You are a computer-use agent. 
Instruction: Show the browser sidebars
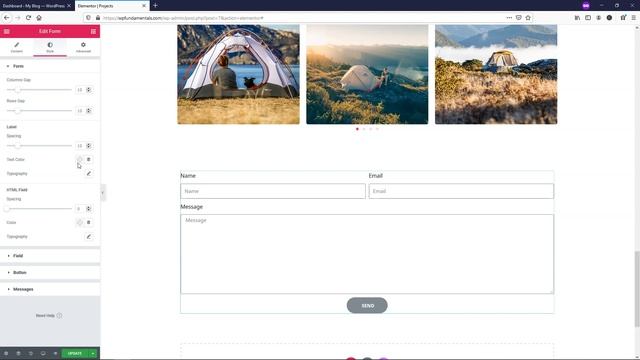(588, 18)
